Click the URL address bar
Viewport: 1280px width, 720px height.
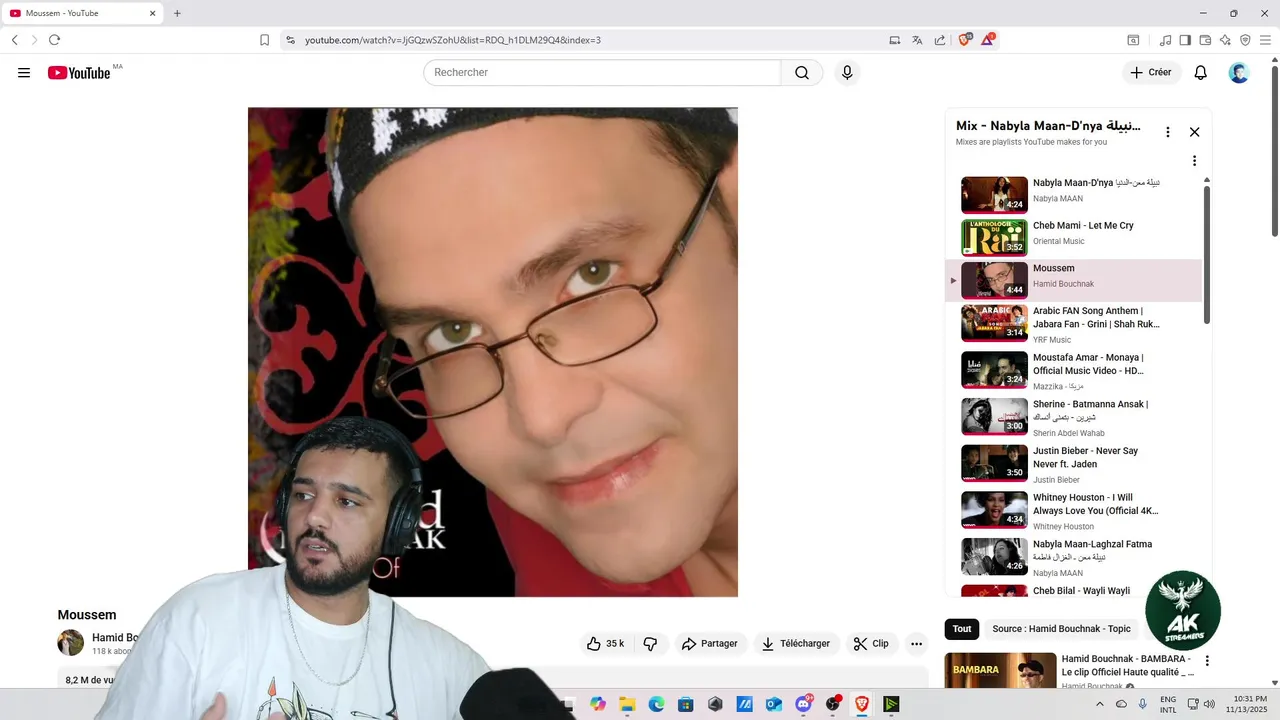click(590, 40)
